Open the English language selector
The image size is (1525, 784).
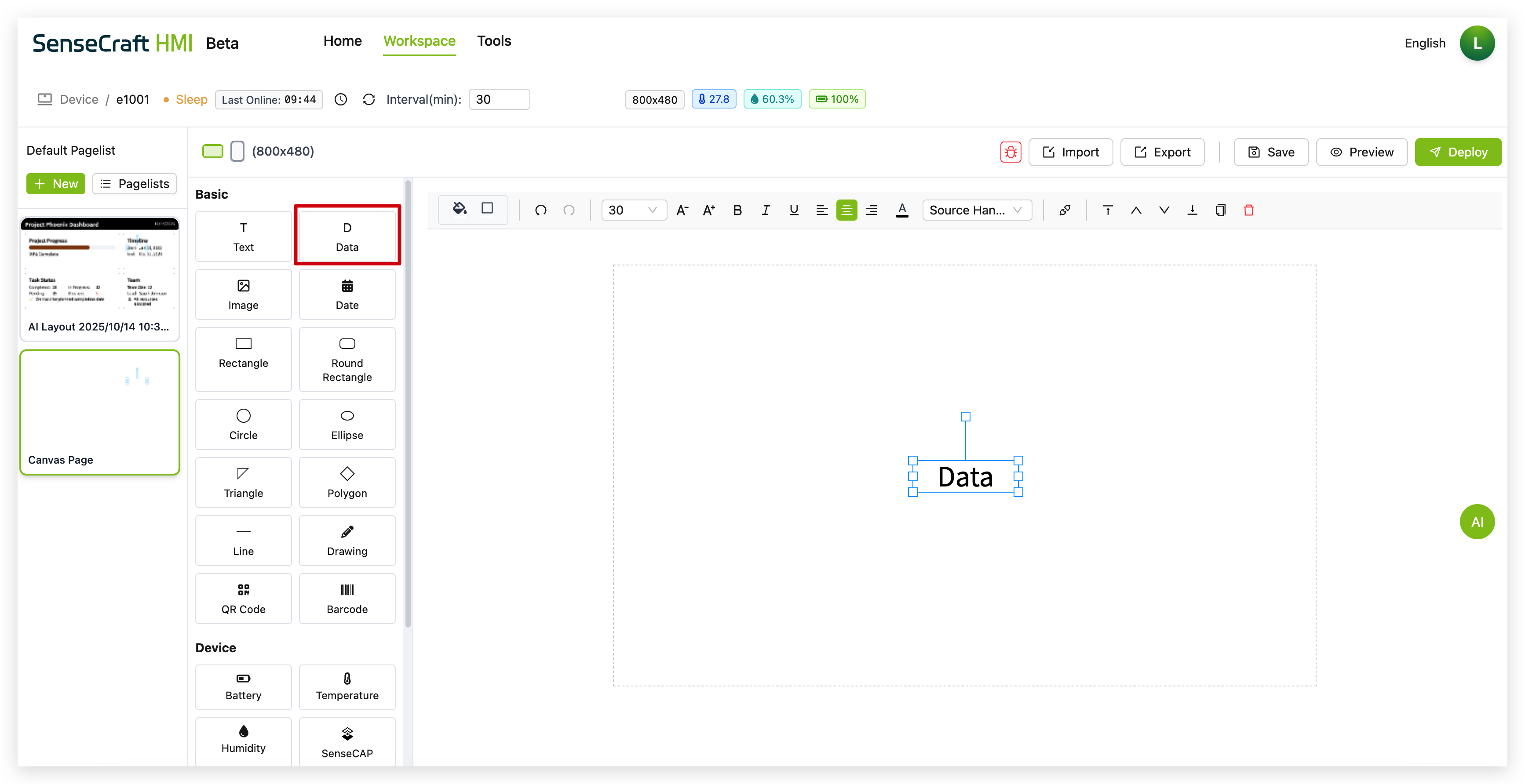point(1424,43)
